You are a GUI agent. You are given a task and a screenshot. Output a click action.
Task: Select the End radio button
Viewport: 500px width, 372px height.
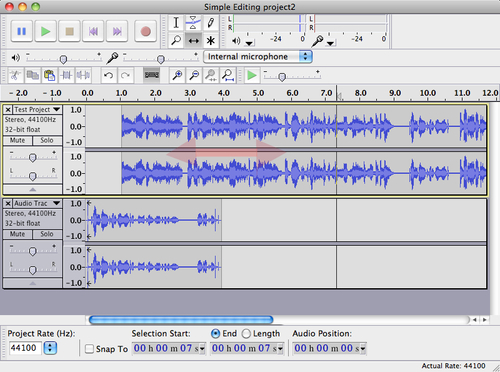coord(215,333)
